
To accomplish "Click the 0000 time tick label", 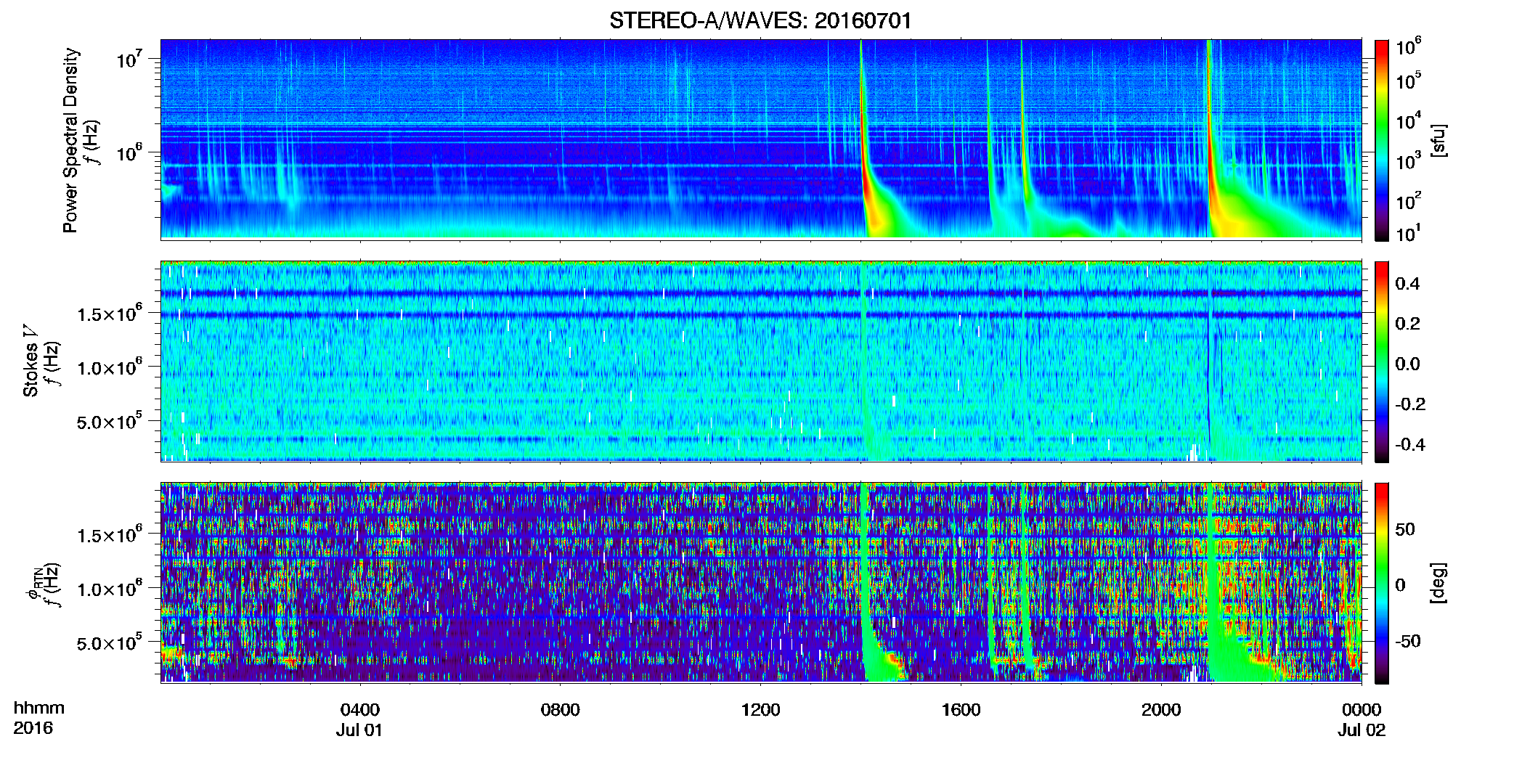I will 1362,709.
